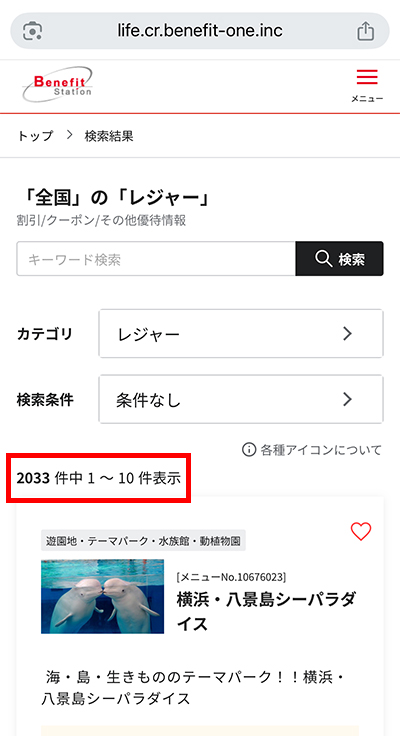Open 横浜・八景島シーパラダイス listing title
400x736 pixels.
pos(267,612)
